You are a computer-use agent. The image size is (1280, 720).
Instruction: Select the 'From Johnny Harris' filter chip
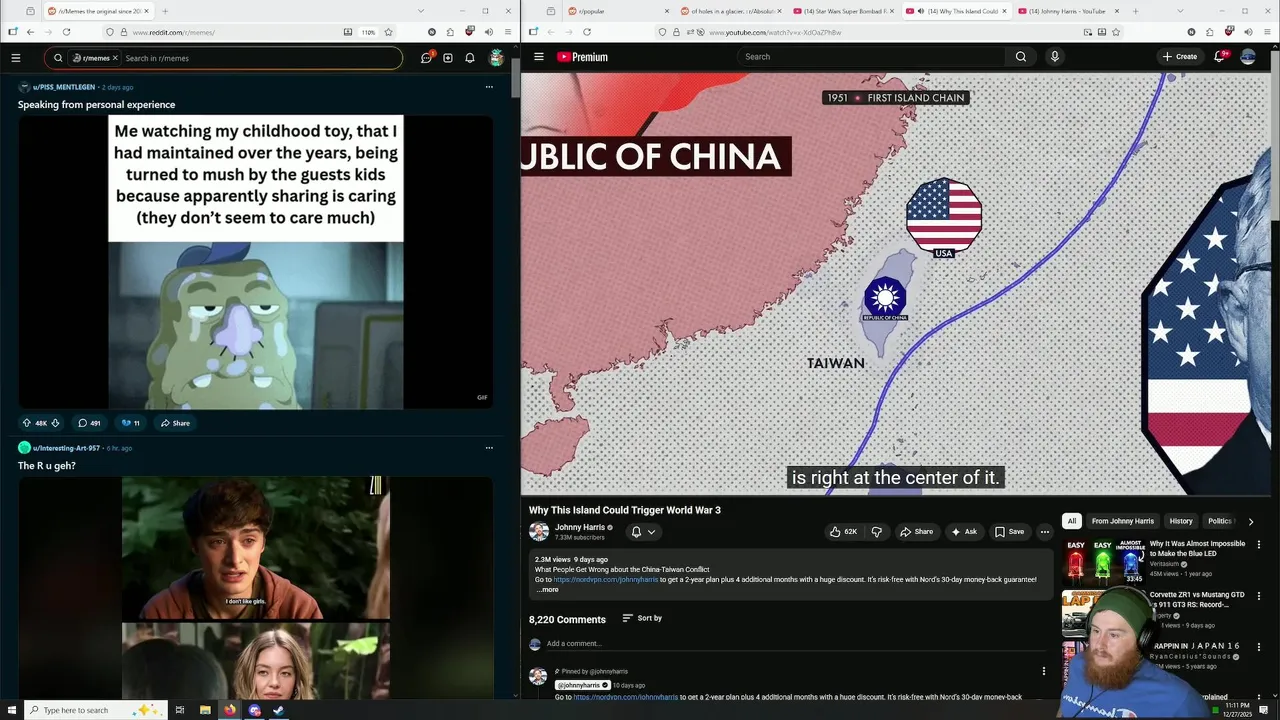[1123, 521]
